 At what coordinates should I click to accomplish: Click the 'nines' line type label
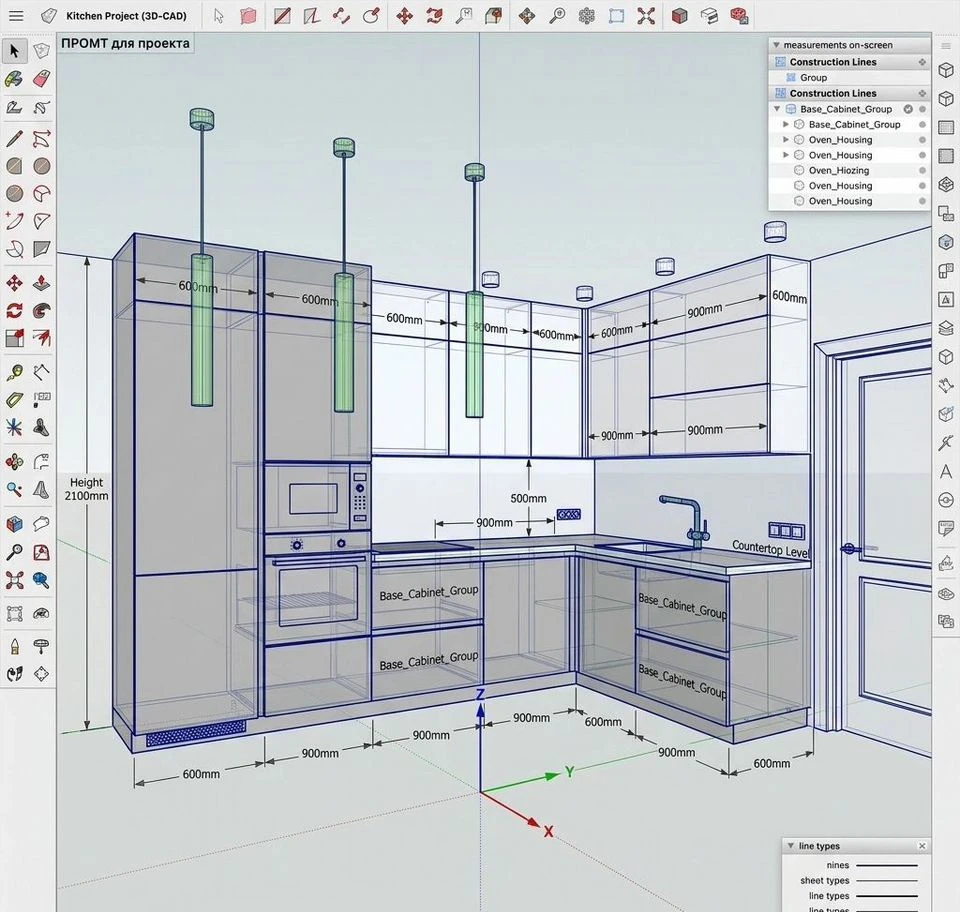tap(838, 865)
